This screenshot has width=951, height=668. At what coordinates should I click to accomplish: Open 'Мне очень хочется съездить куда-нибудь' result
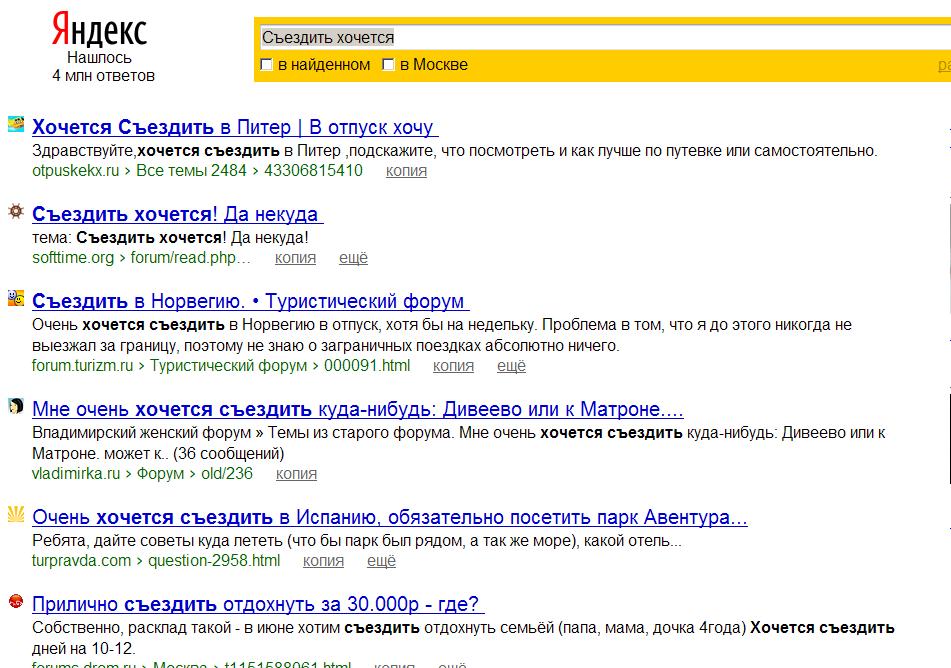pos(358,409)
